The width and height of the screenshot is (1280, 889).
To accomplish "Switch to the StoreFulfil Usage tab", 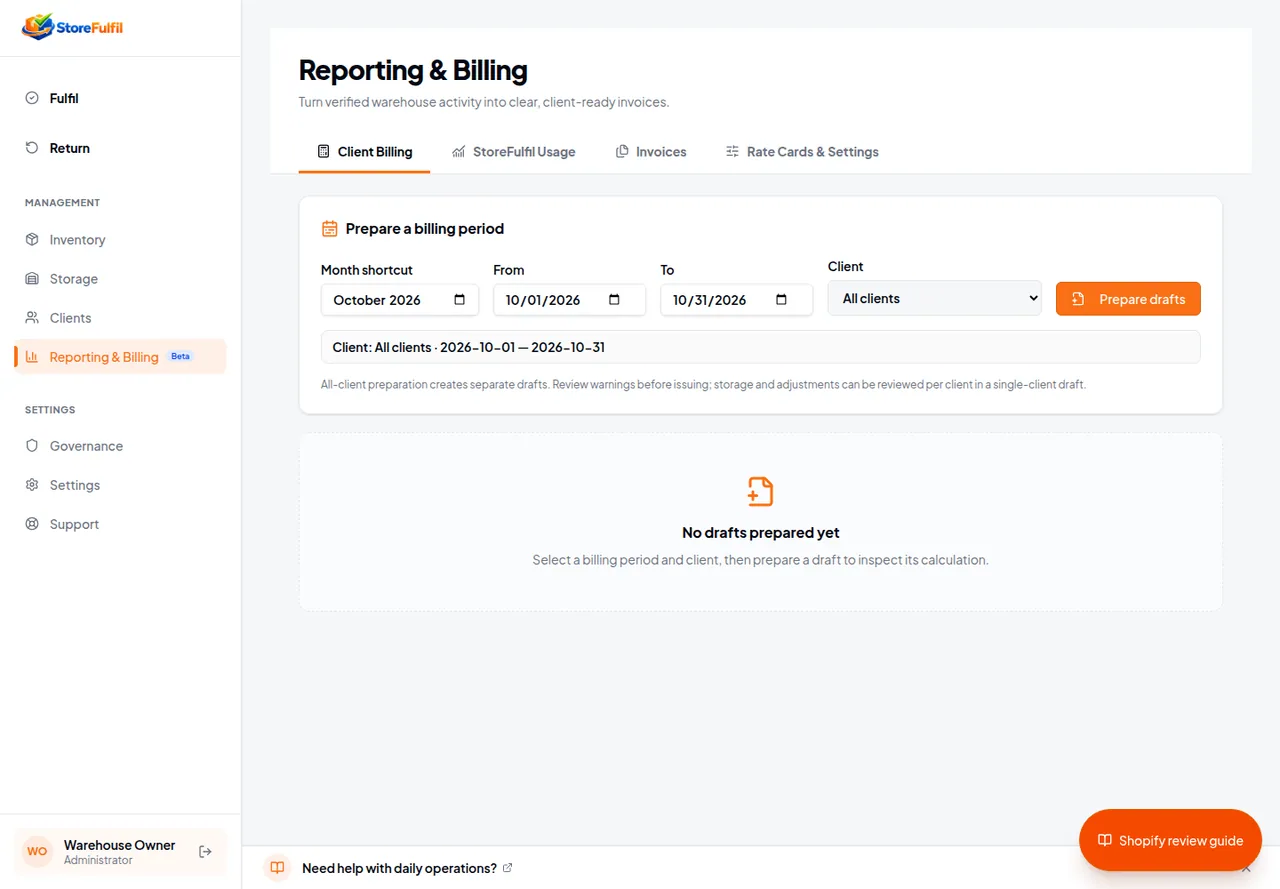I will point(514,152).
